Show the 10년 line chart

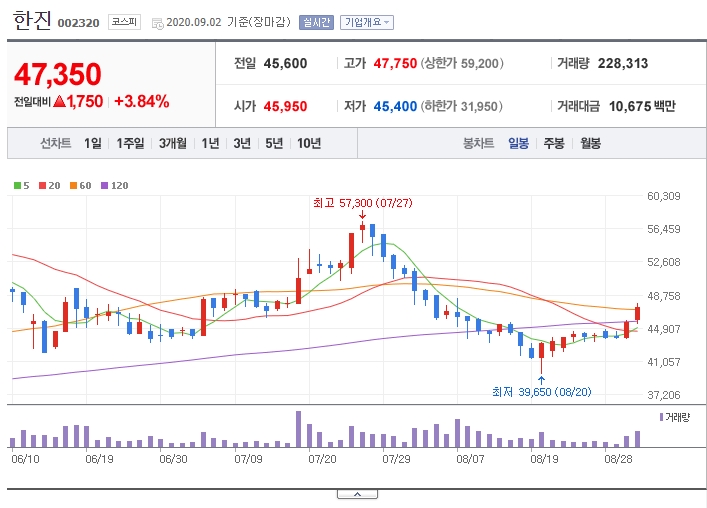309,143
